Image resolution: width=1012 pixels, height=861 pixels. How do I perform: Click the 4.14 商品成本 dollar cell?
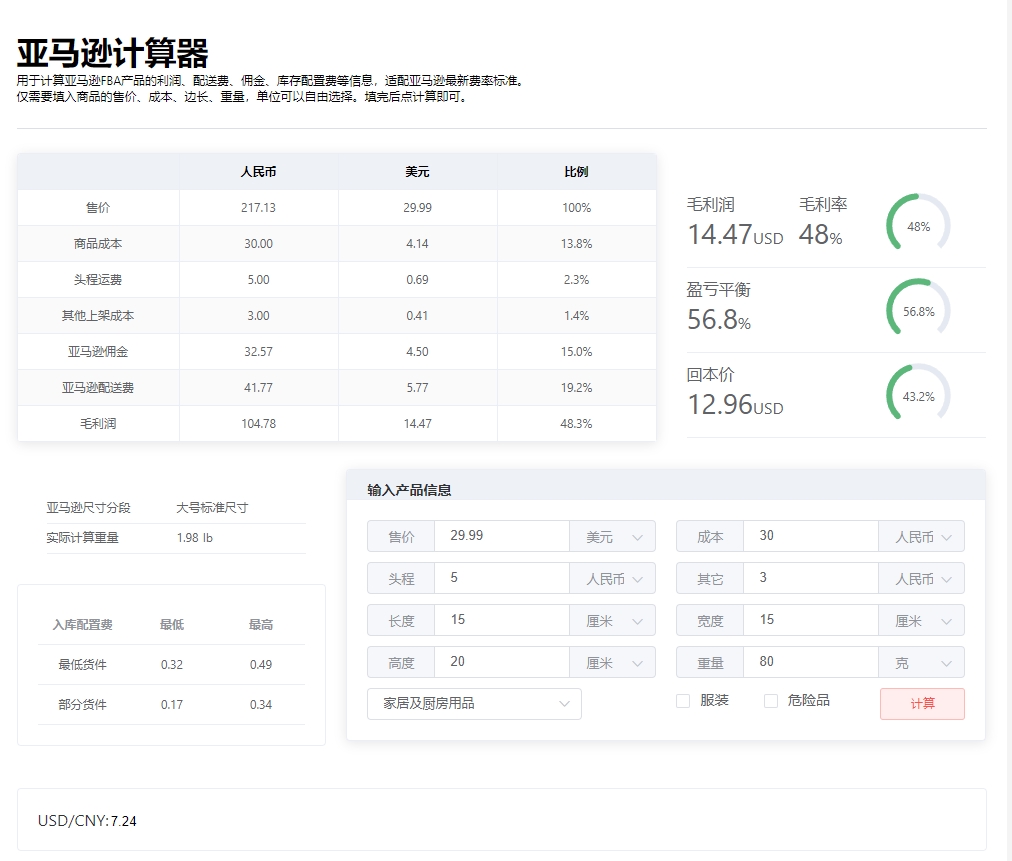click(418, 244)
